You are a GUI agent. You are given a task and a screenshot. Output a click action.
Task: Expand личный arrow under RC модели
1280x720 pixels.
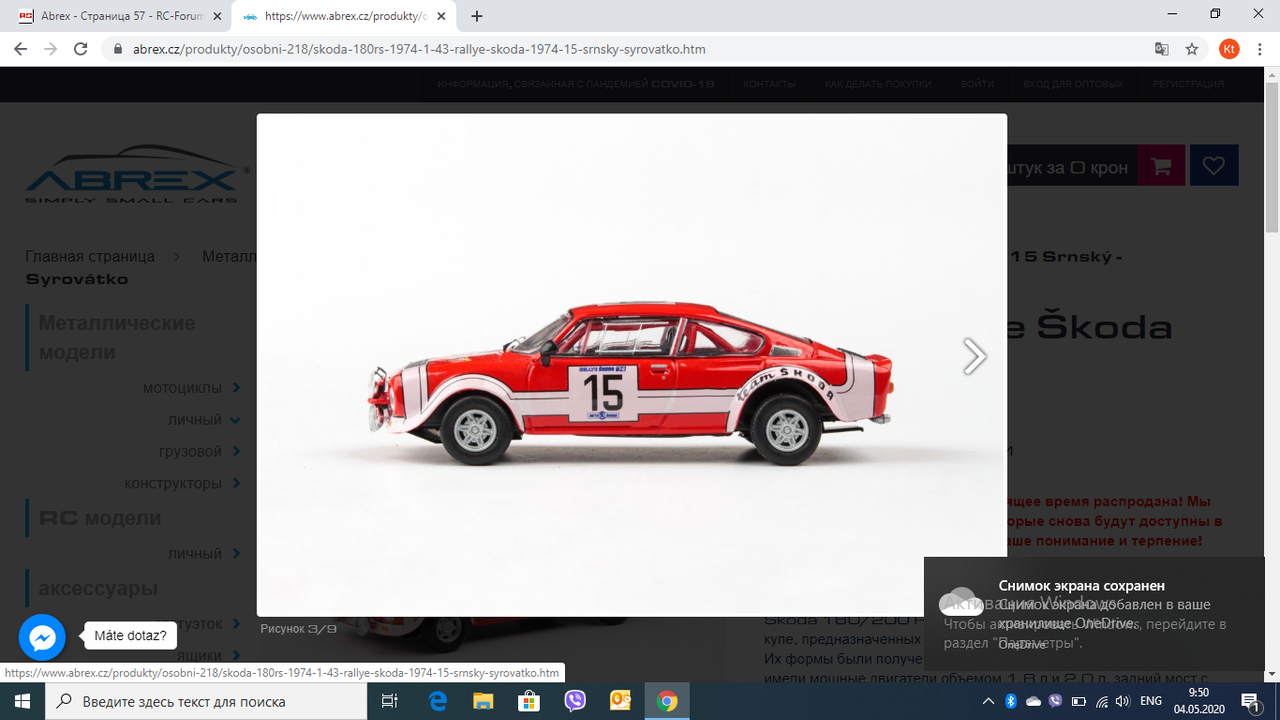[x=237, y=553]
